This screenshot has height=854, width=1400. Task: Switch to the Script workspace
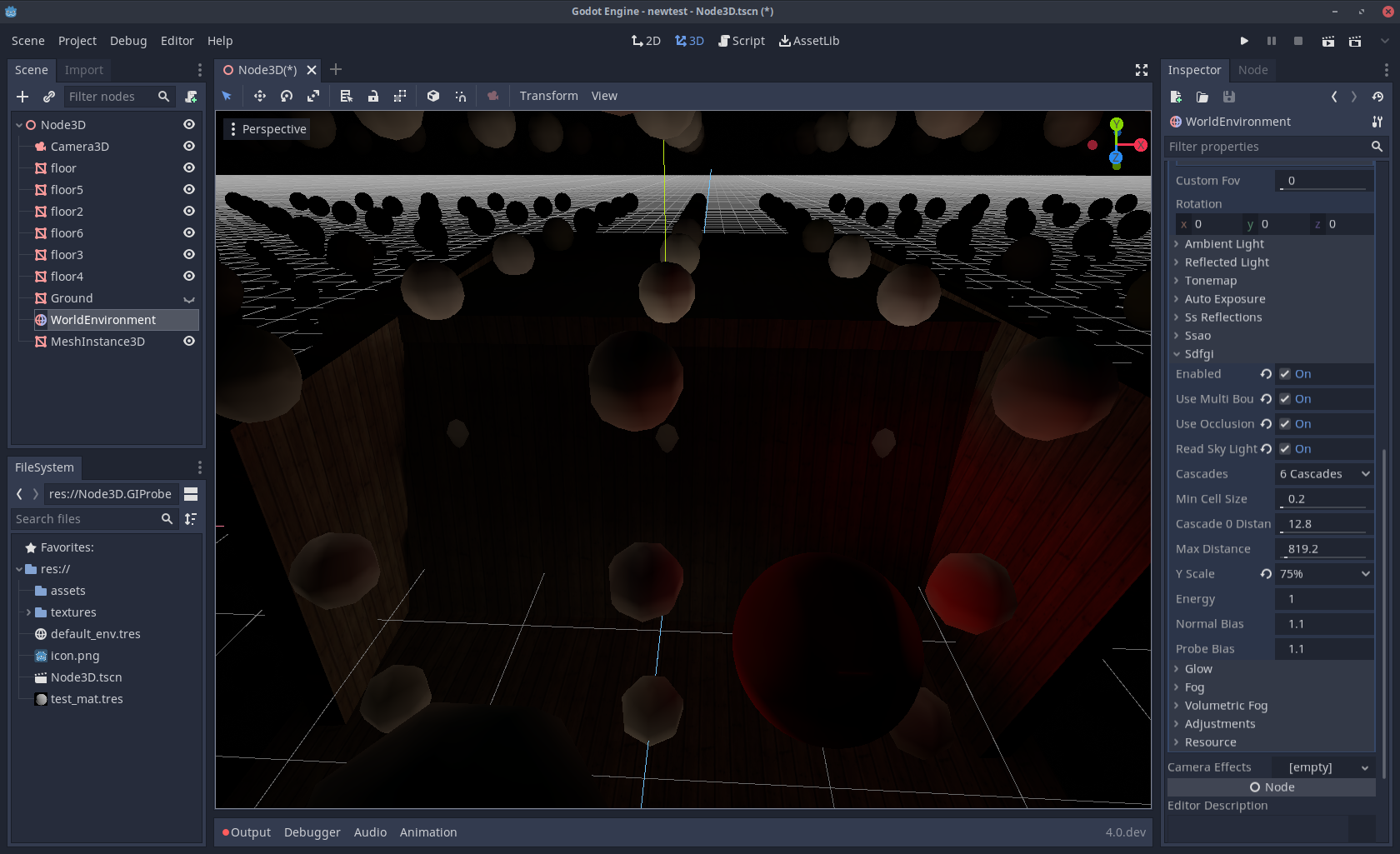741,40
